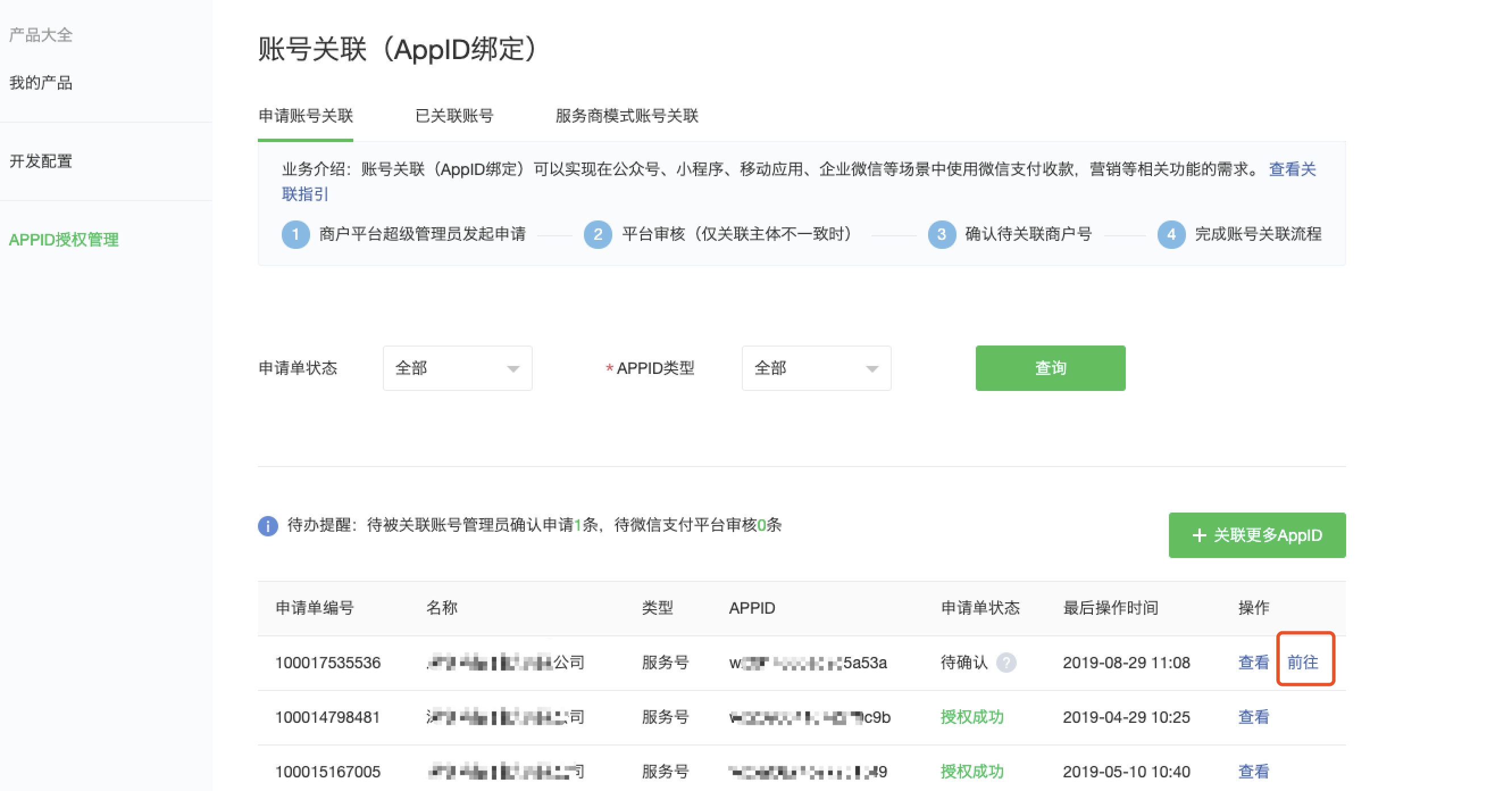1512x791 pixels.
Task: Click the question mark icon beside 待确认 status
Action: click(1008, 663)
